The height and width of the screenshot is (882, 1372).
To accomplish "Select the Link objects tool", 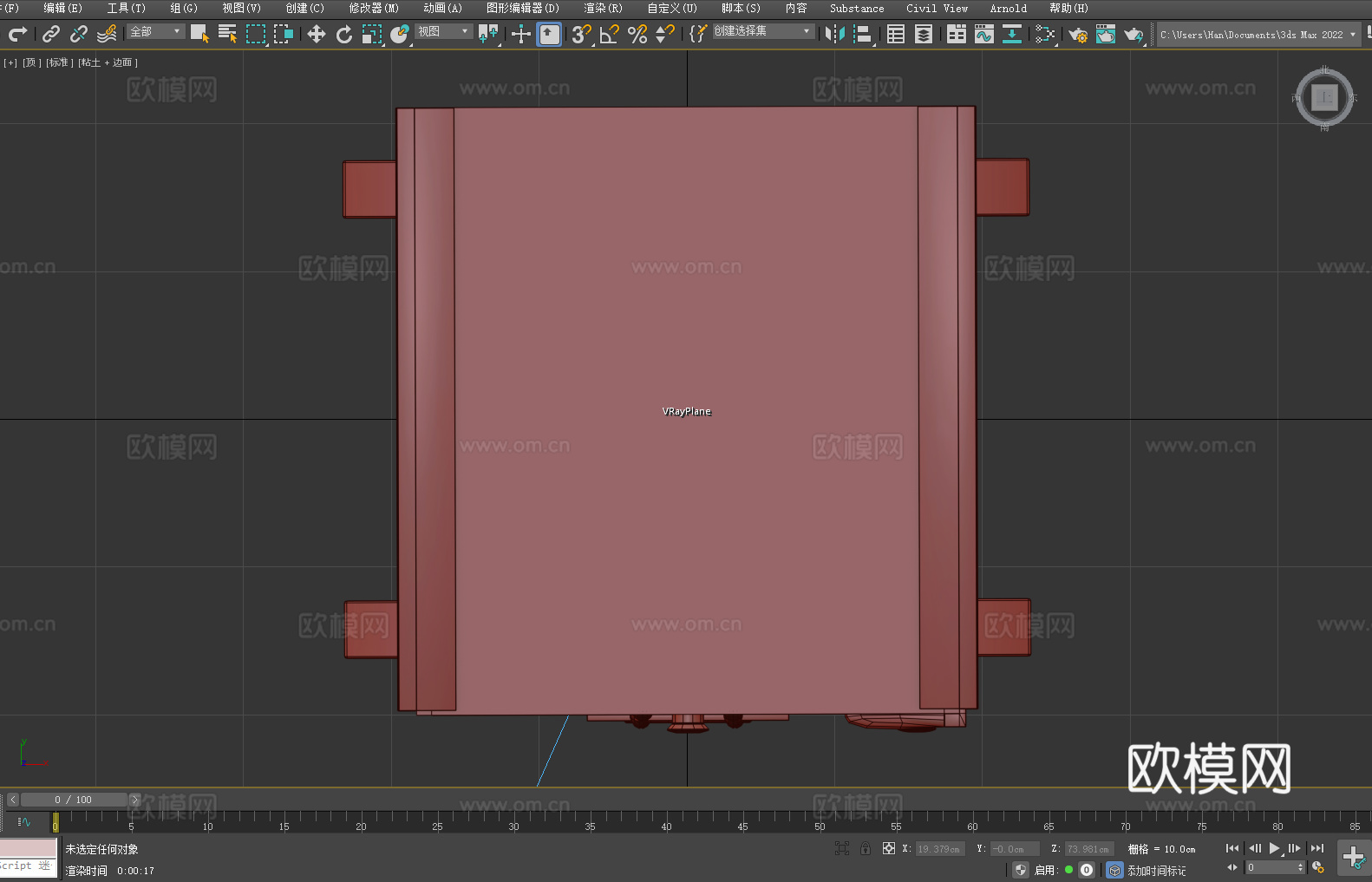I will (51, 34).
